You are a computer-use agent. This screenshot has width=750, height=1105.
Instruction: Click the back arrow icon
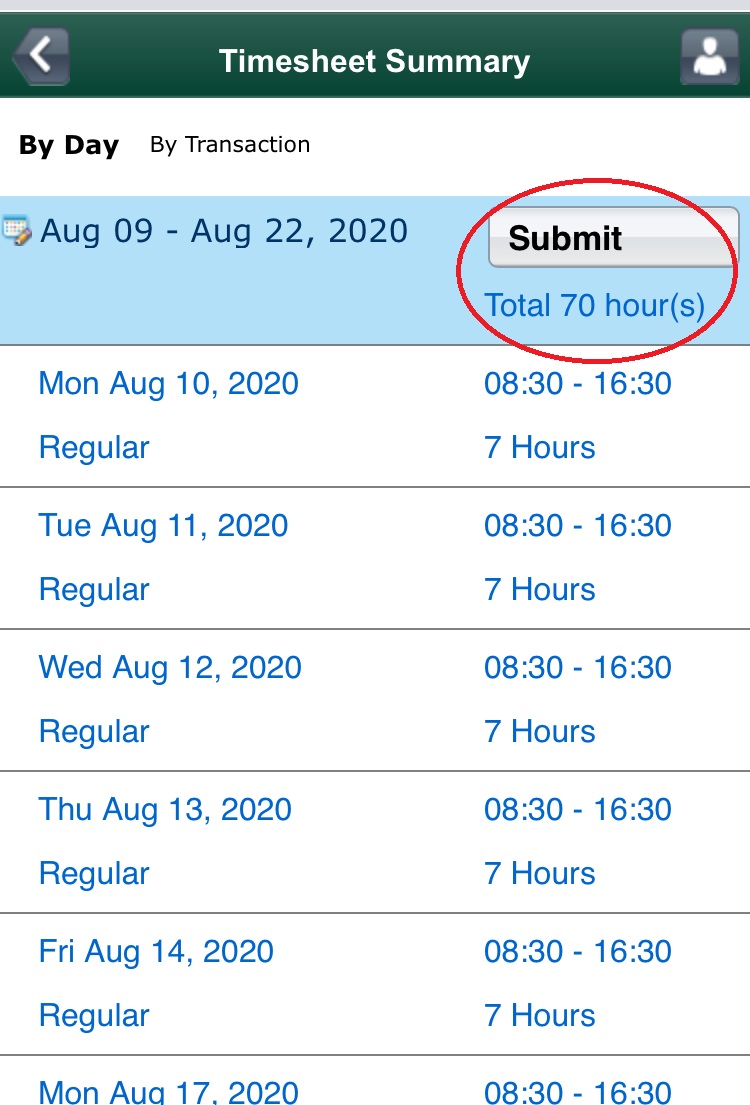(41, 57)
